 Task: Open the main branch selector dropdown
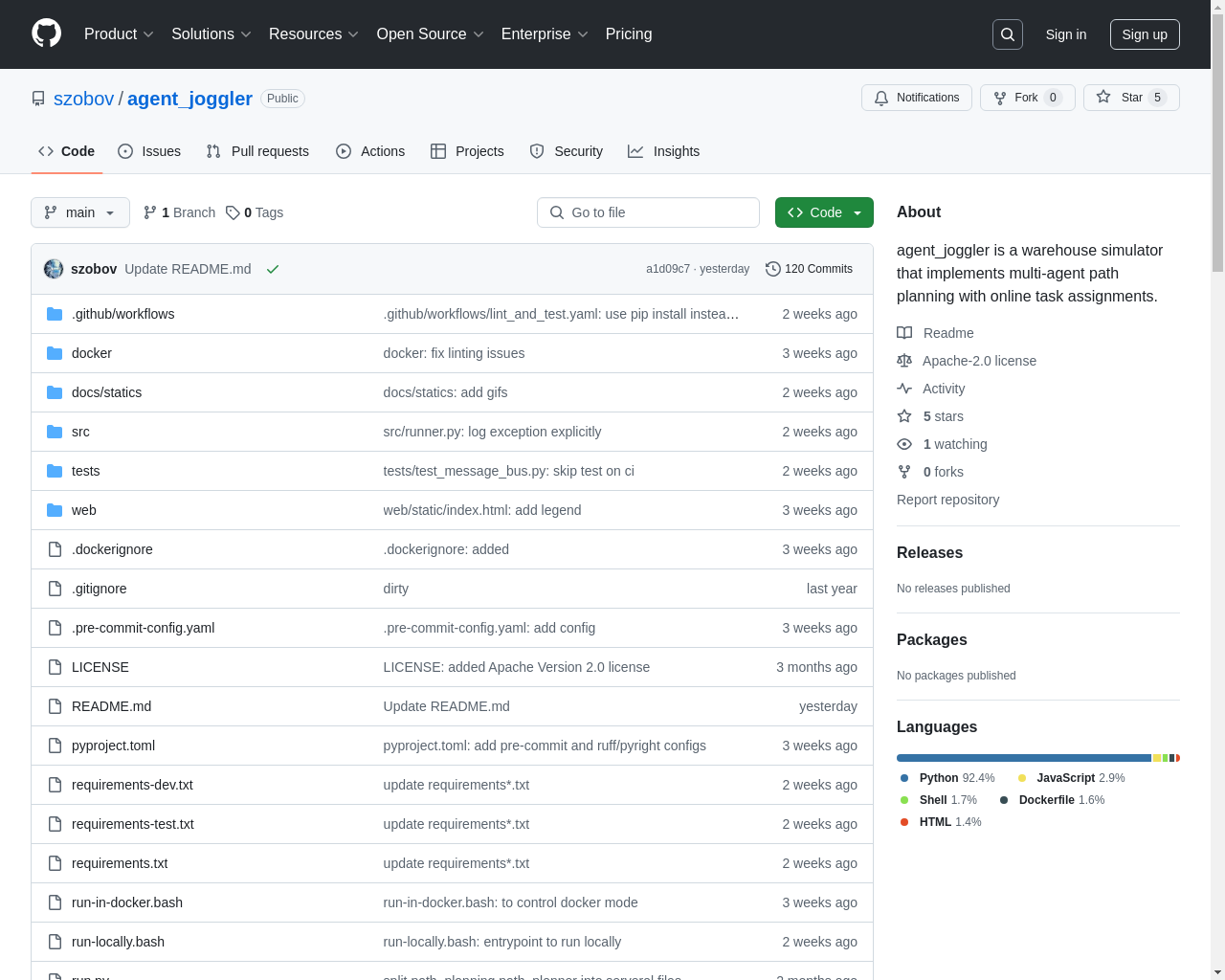click(80, 212)
